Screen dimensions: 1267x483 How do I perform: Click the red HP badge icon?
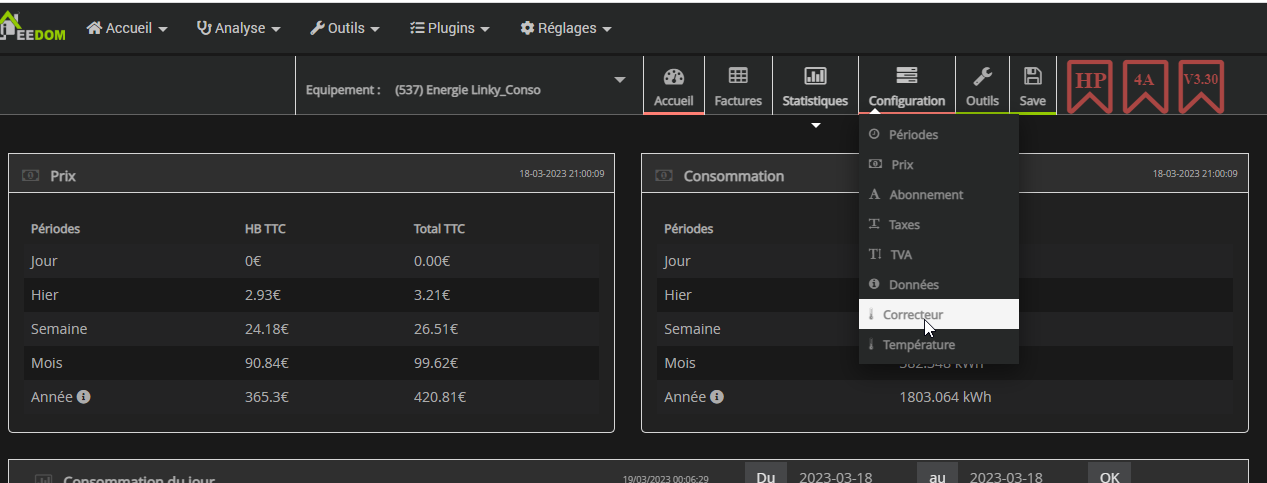[x=1089, y=87]
